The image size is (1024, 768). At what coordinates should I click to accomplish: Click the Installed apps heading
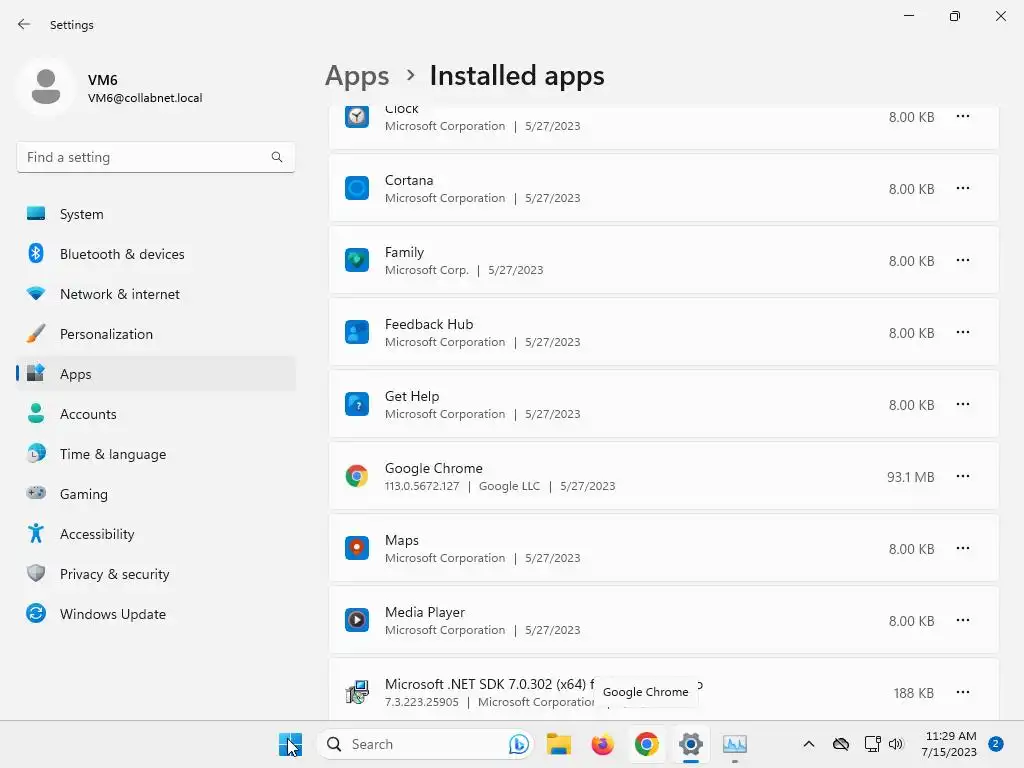pos(517,76)
